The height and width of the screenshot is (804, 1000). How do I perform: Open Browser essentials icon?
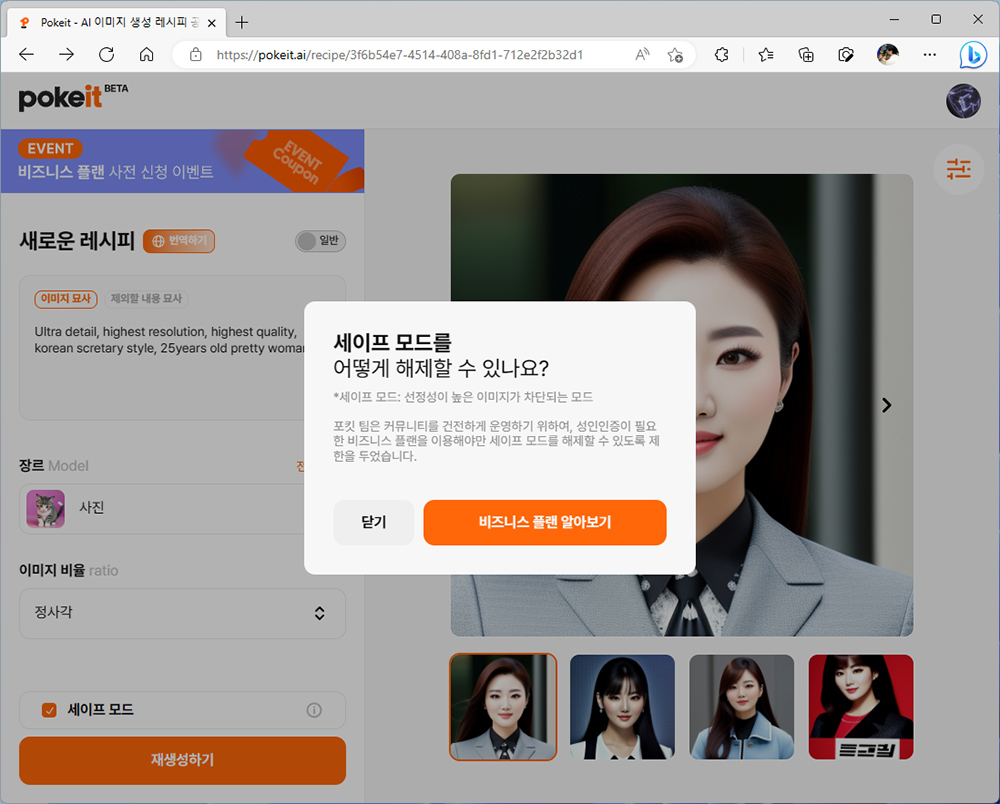coord(846,55)
